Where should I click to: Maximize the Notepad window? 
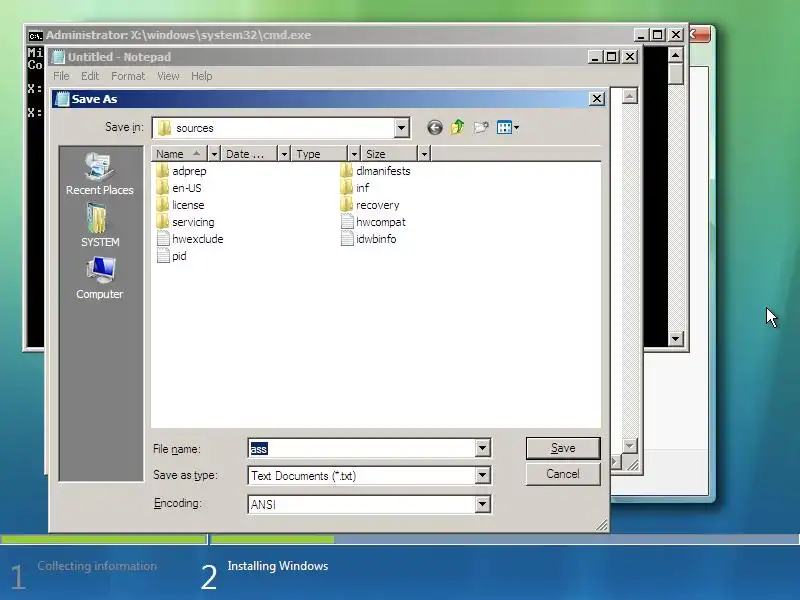tap(612, 57)
